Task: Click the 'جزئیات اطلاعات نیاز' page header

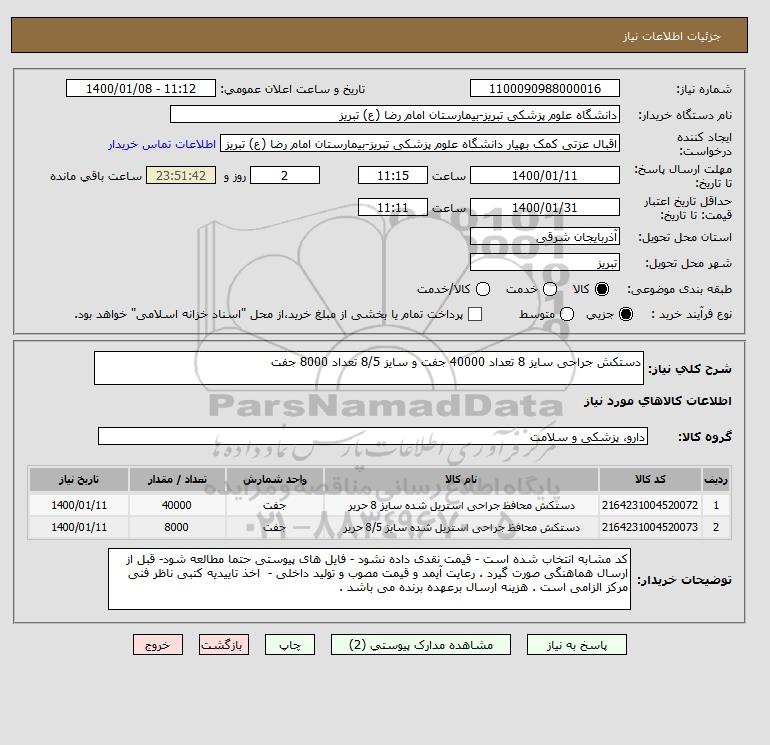Action: 671,36
